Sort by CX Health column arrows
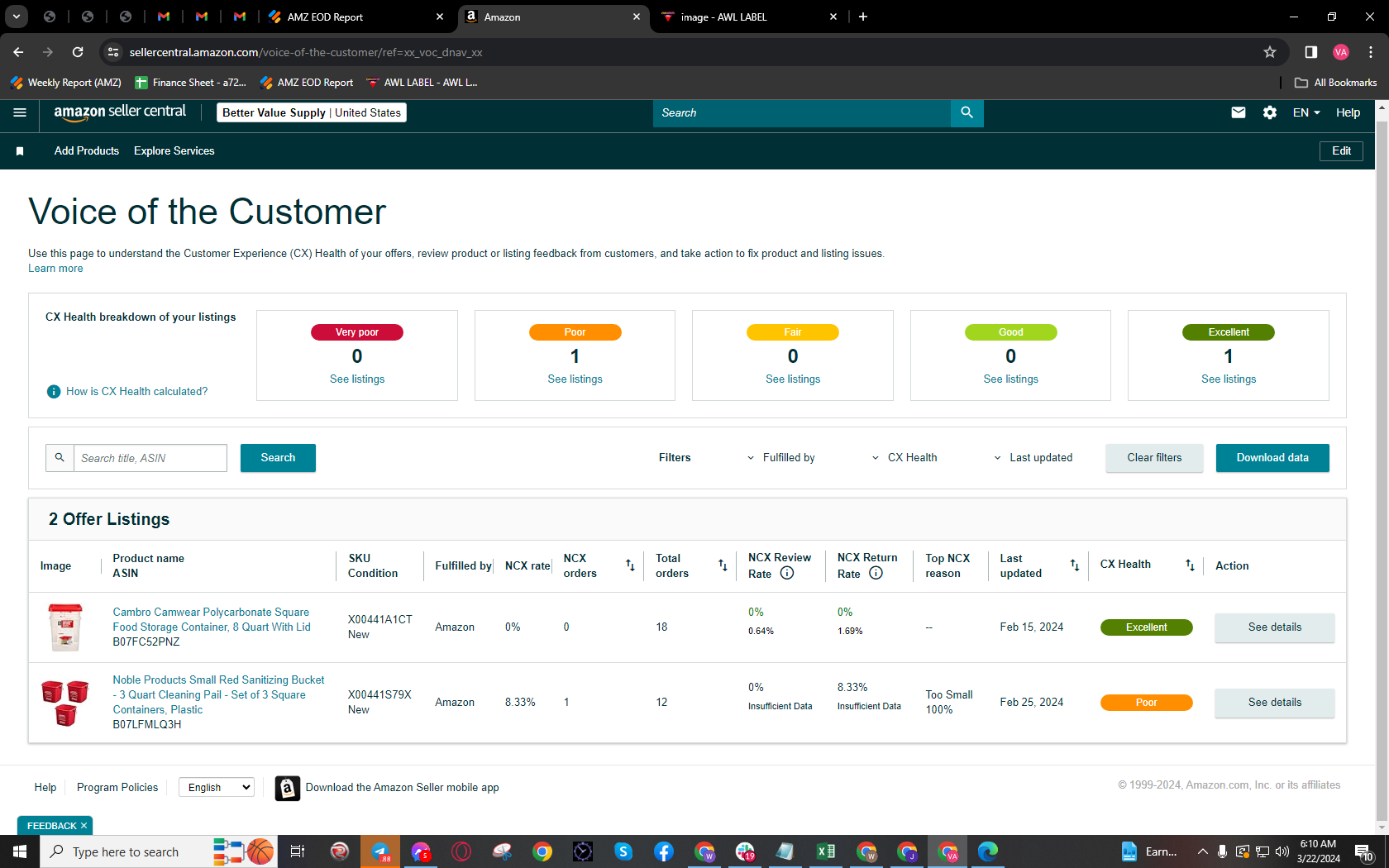Screen dimensions: 1389x868 coord(1190,565)
